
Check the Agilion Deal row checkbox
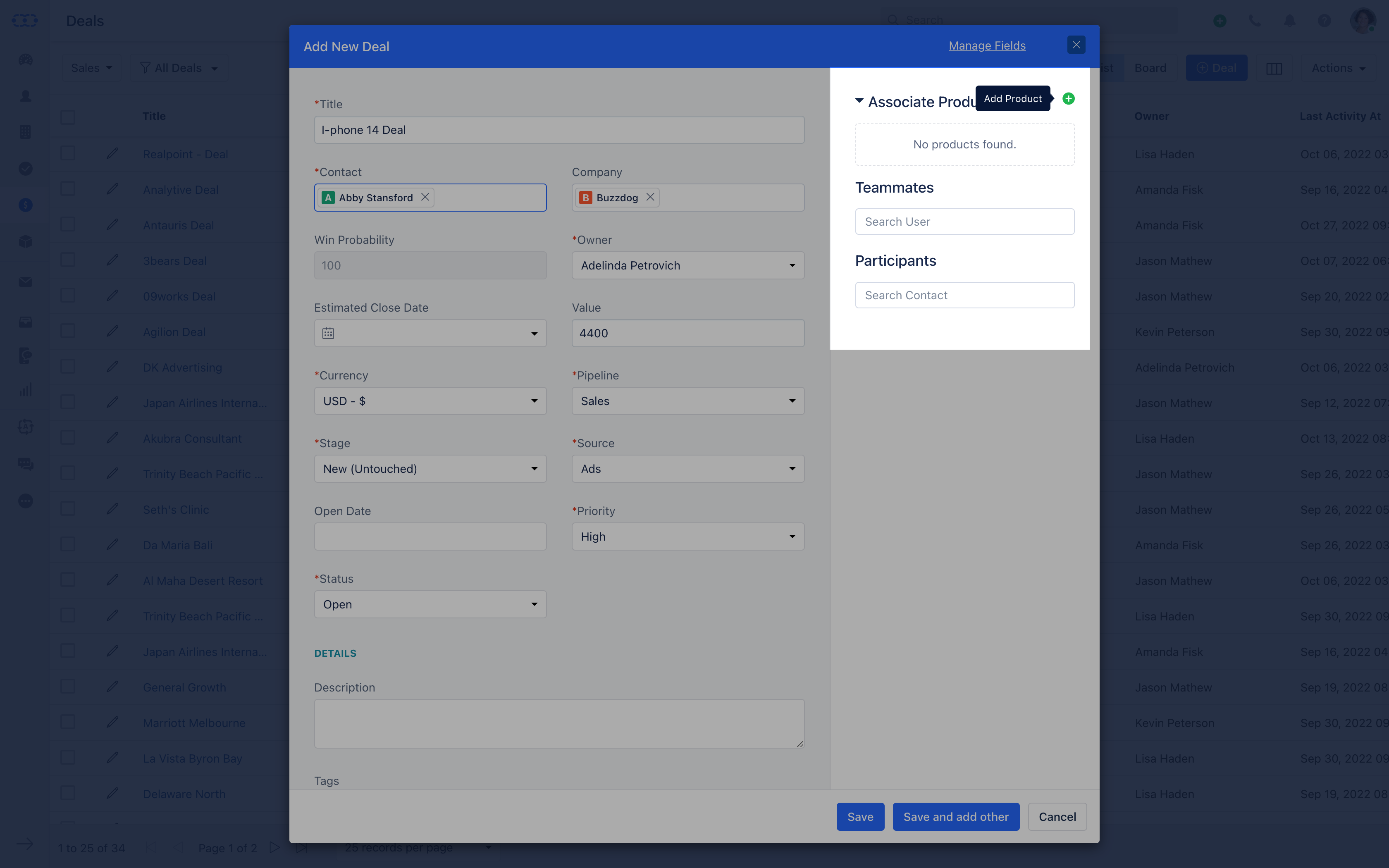point(68,331)
